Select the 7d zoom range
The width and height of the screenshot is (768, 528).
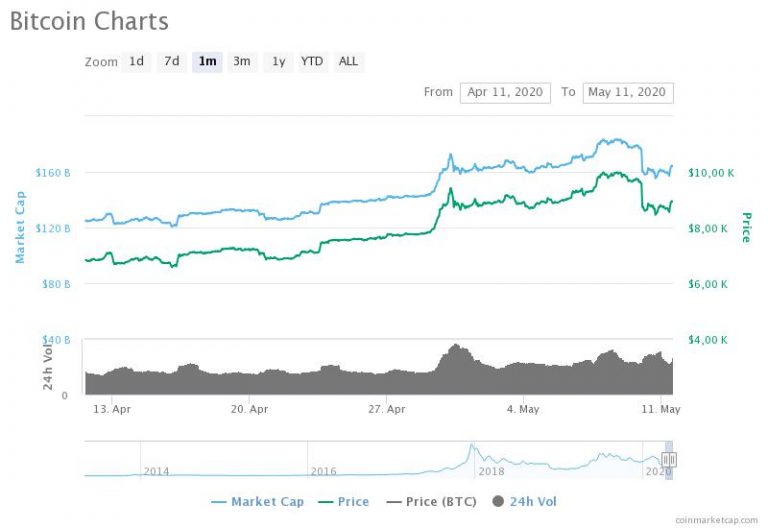pos(171,62)
